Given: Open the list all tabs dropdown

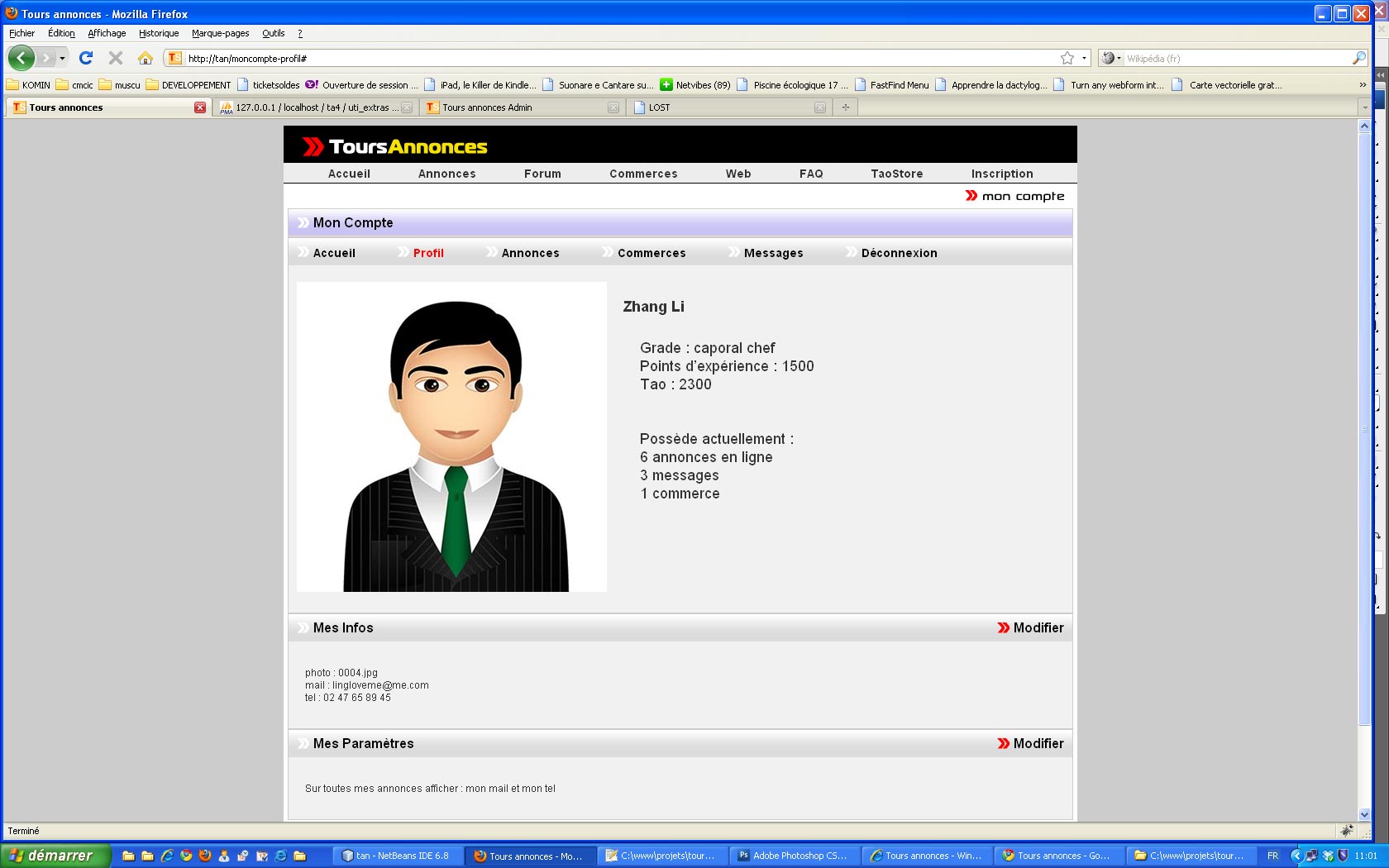Looking at the screenshot, I should click(x=1365, y=107).
